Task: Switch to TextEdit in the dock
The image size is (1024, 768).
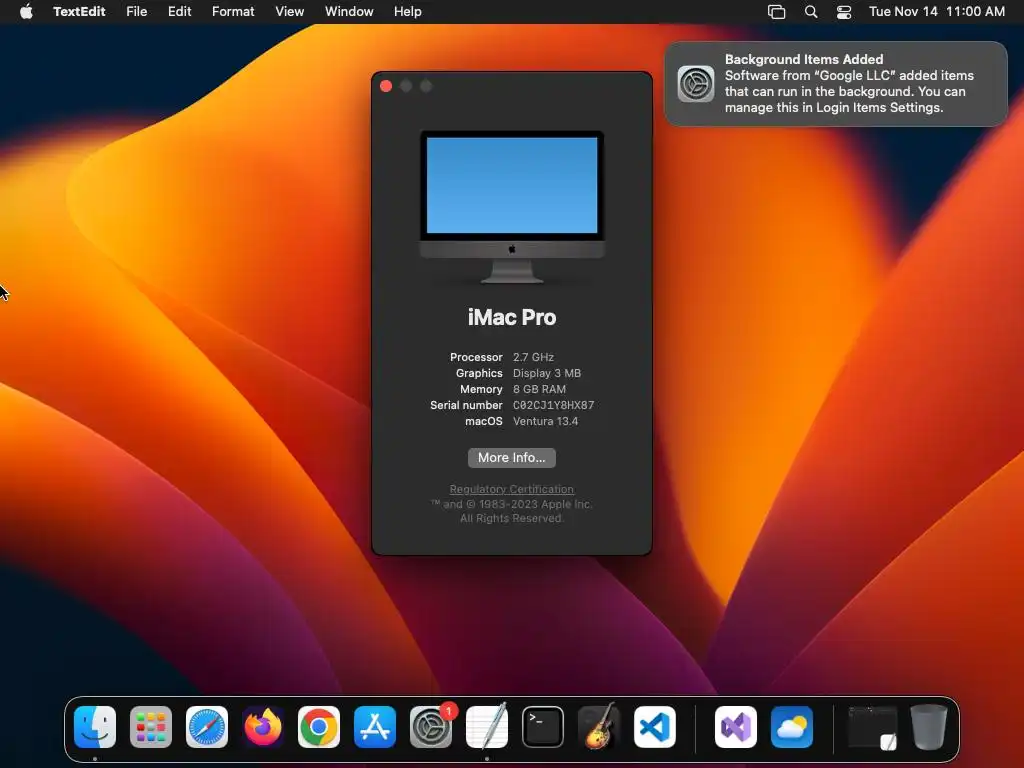Action: [487, 726]
